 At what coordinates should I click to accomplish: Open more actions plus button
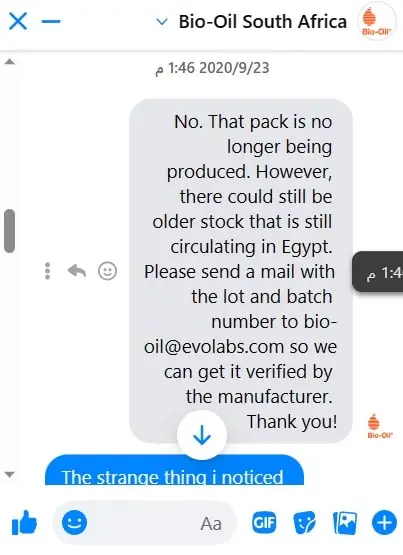click(x=384, y=522)
